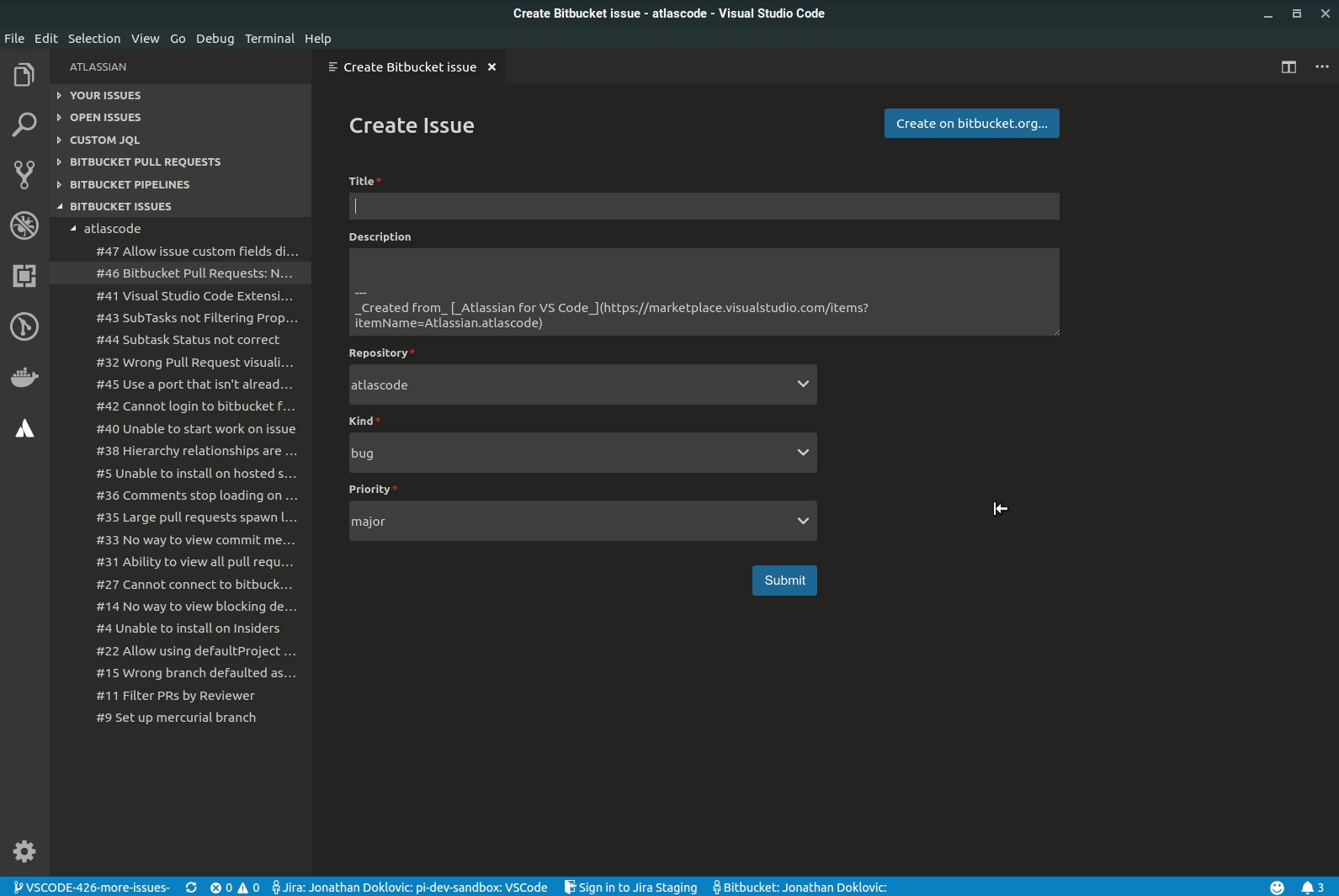Viewport: 1339px width, 896px height.
Task: Open the Kind dropdown showing bug
Action: click(x=582, y=453)
